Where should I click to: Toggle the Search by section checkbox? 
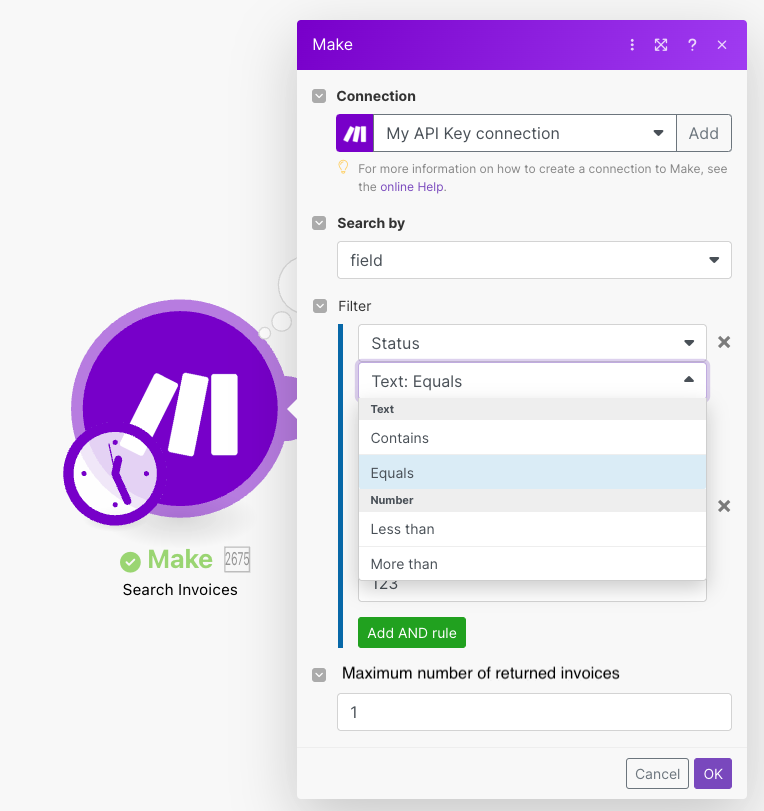pos(319,223)
